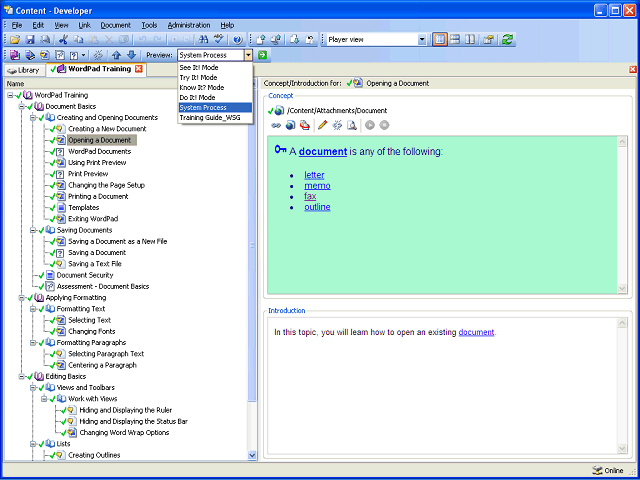Viewport: 640px width, 480px height.
Task: Remove concept link with broken chain
Action: 337,125
